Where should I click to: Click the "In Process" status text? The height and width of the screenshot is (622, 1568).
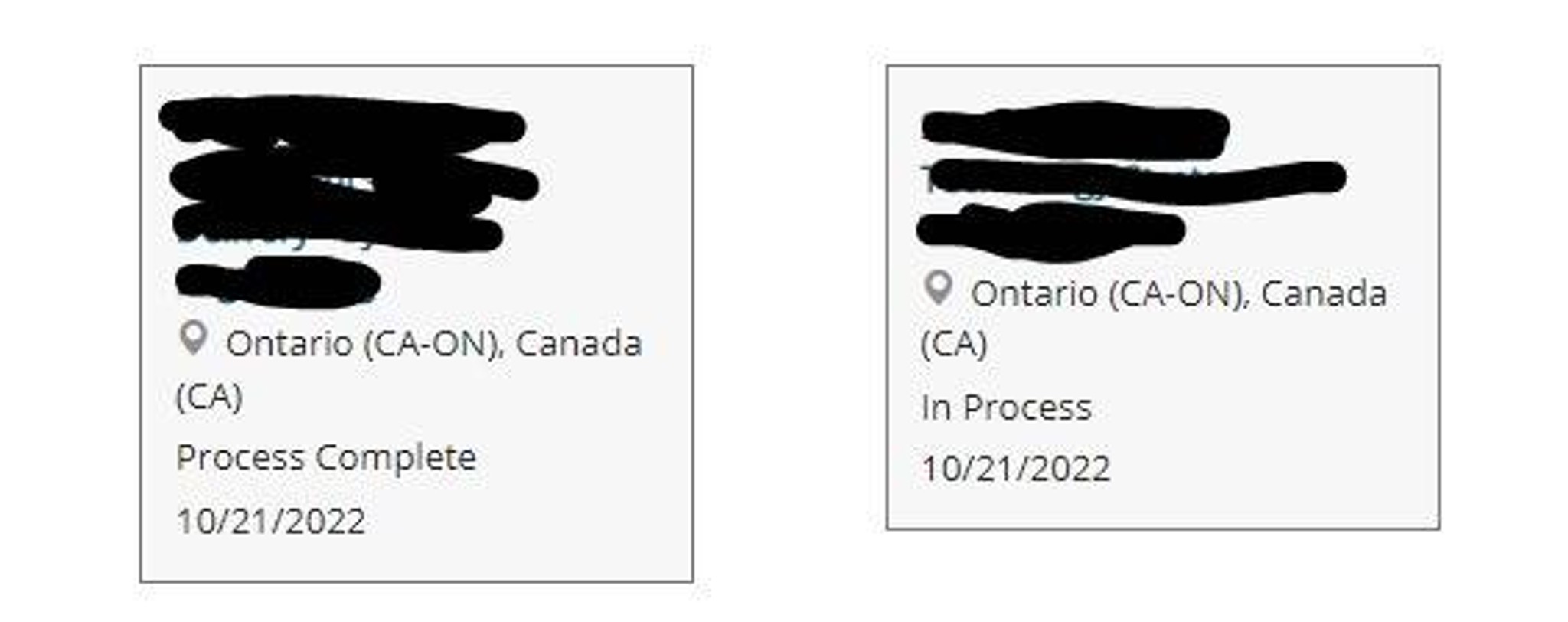[x=1006, y=408]
